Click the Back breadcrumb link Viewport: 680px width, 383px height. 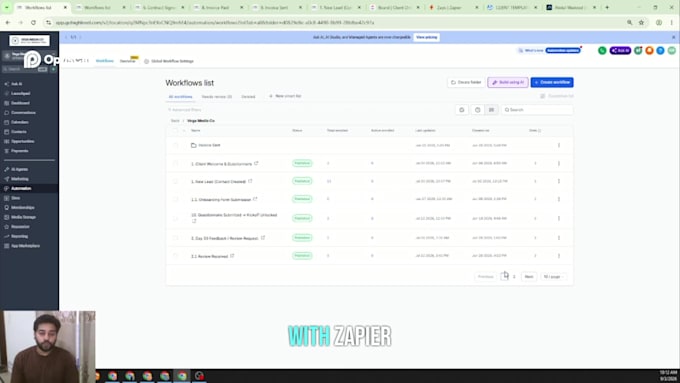pyautogui.click(x=175, y=121)
